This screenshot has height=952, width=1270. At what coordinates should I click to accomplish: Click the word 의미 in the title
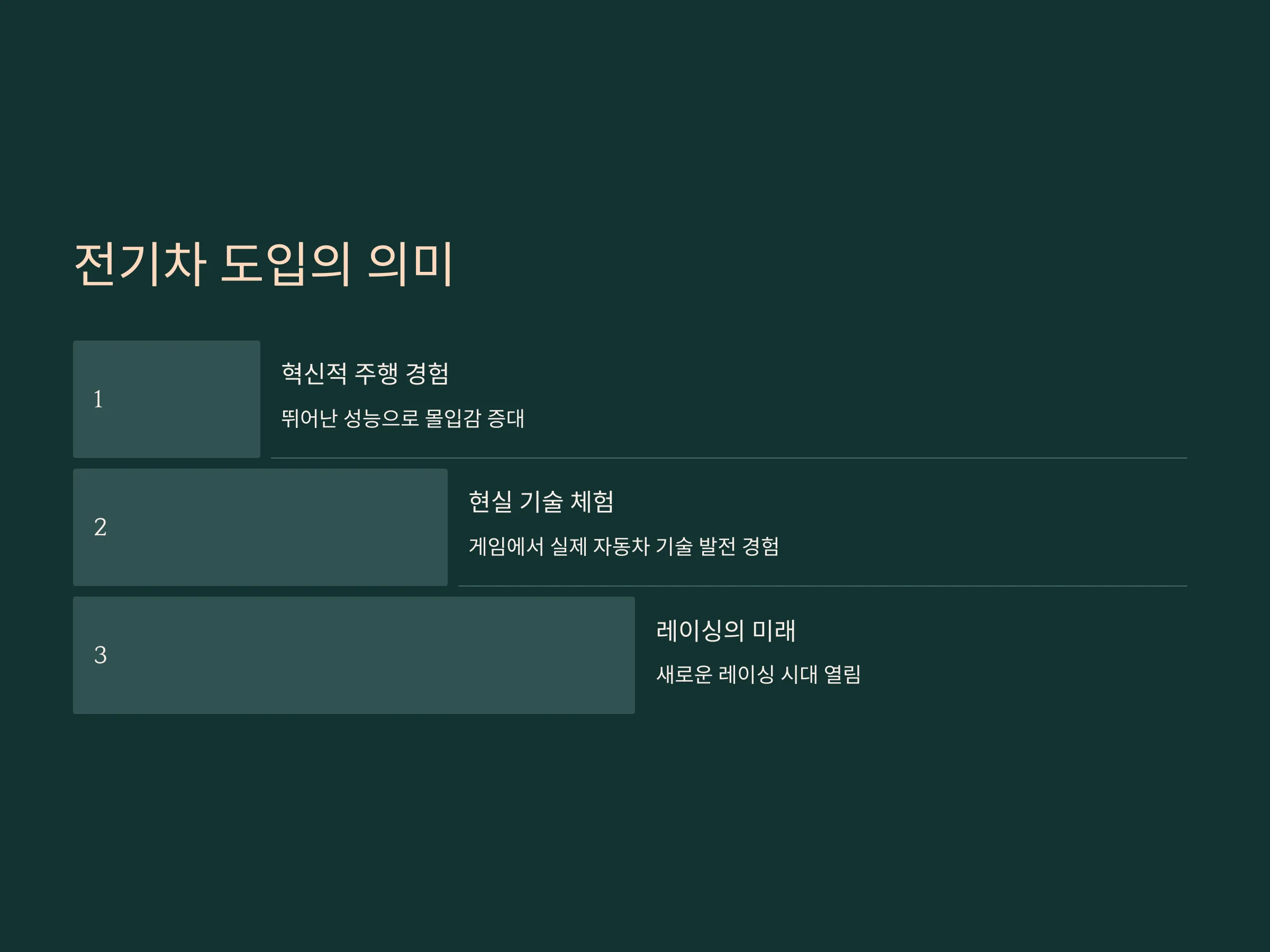click(410, 264)
